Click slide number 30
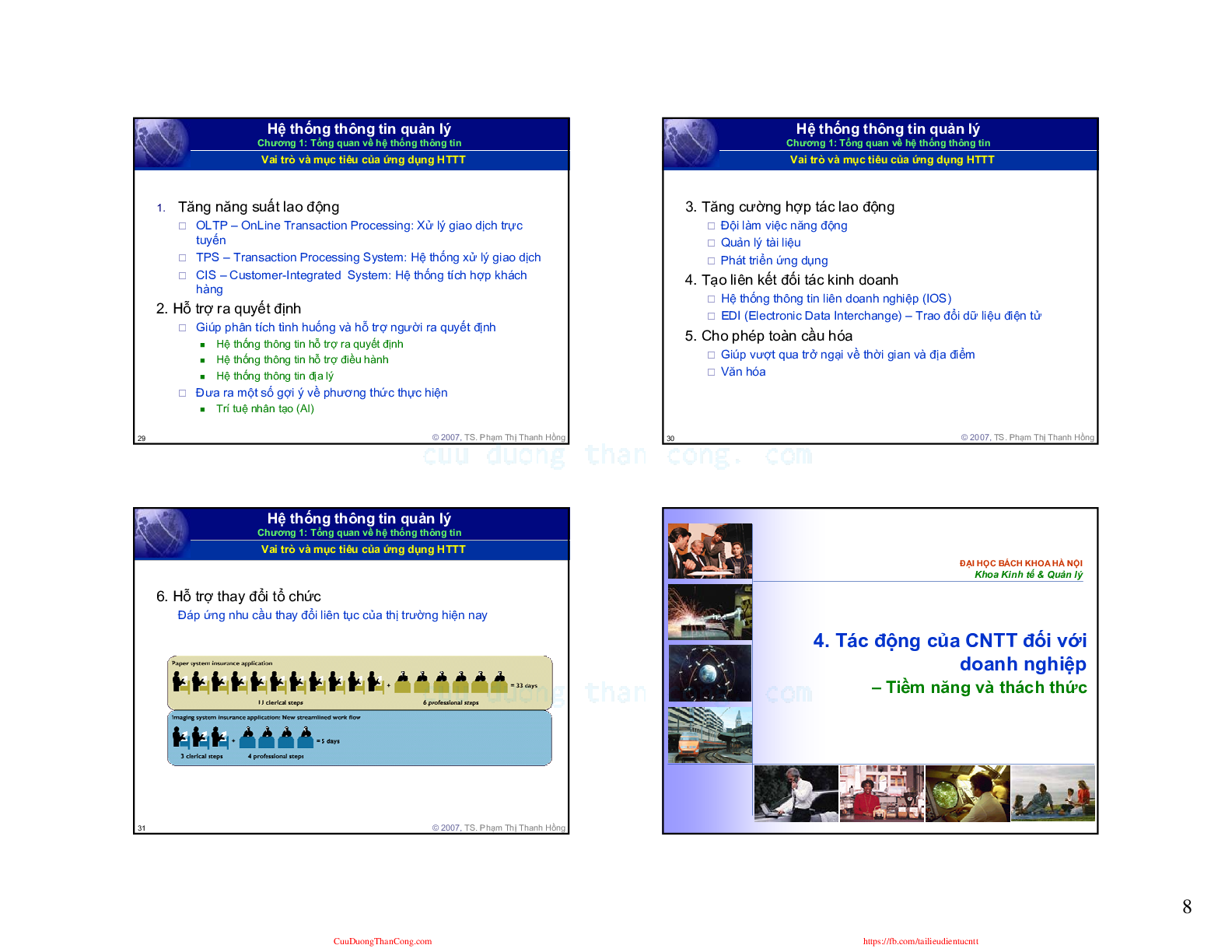Viewport: 1232px width, 952px height. point(670,439)
